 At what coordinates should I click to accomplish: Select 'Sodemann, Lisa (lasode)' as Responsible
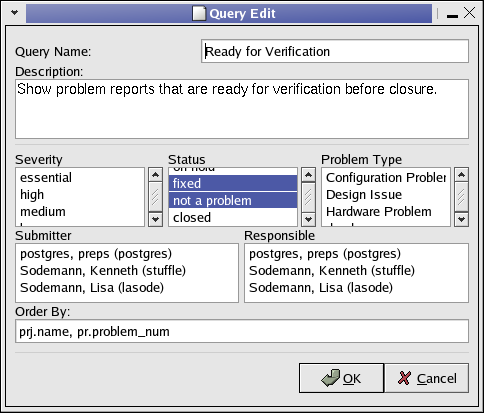click(356, 287)
